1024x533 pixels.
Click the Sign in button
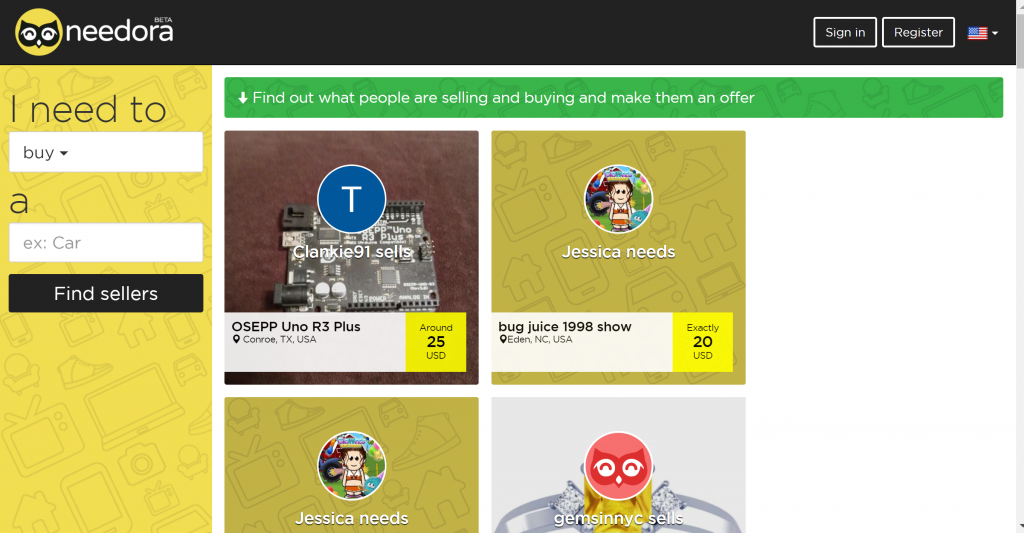click(845, 32)
